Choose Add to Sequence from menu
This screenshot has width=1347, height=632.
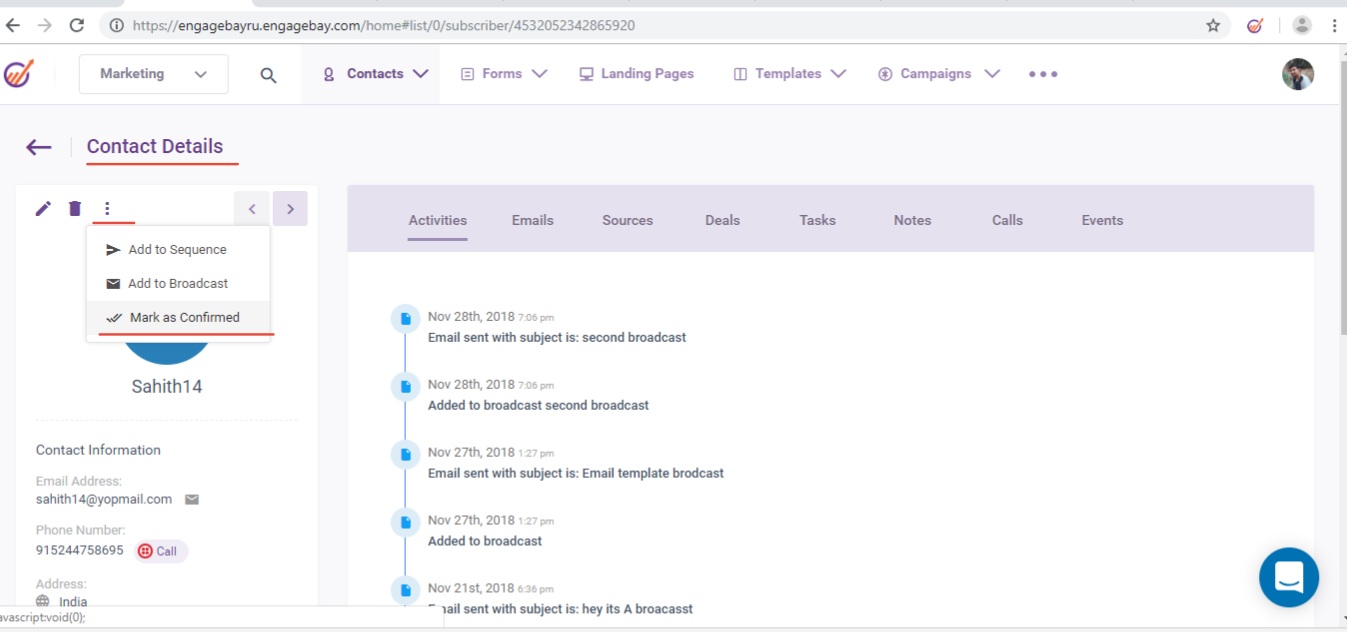click(x=177, y=250)
